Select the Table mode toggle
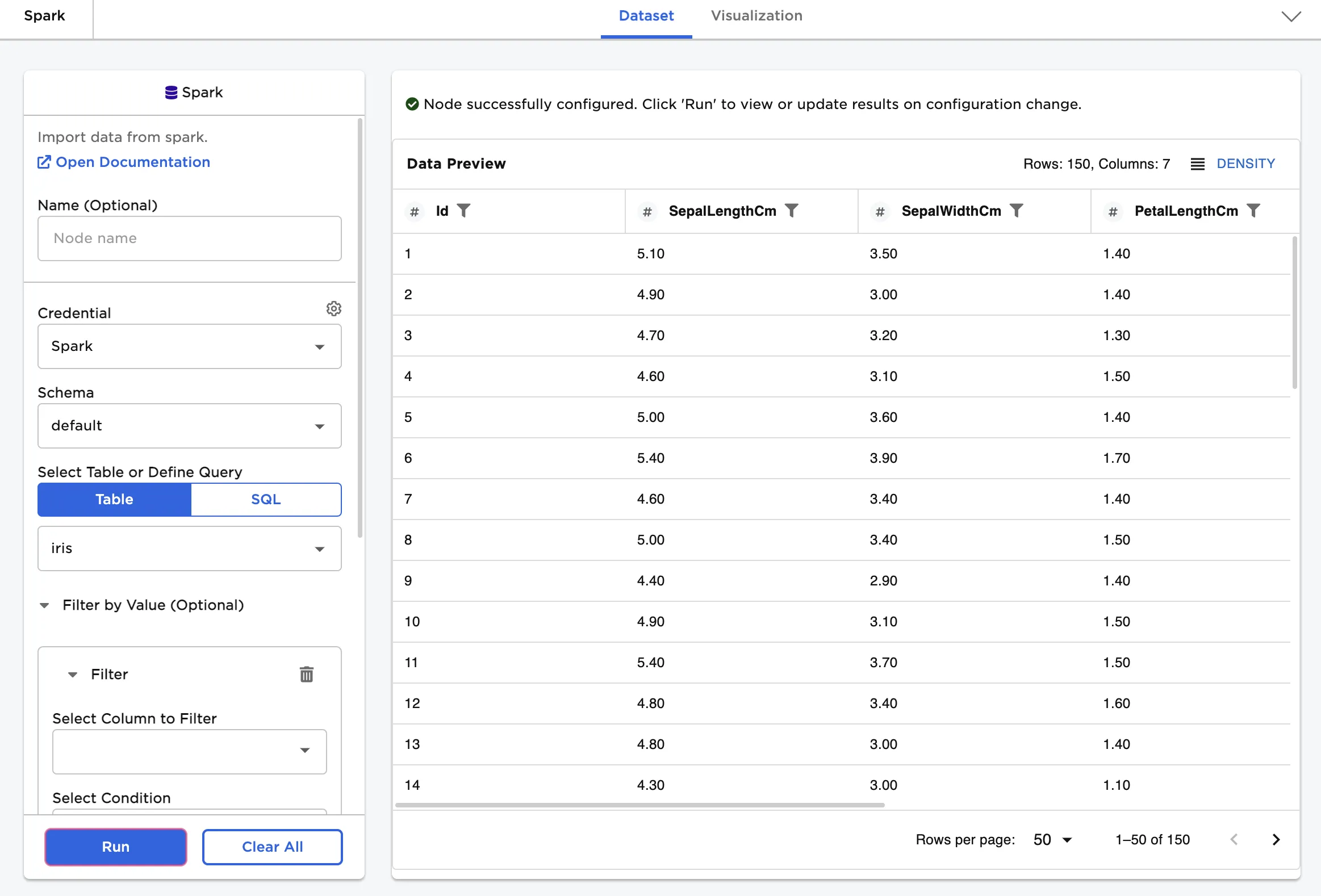Viewport: 1321px width, 896px height. pos(114,500)
